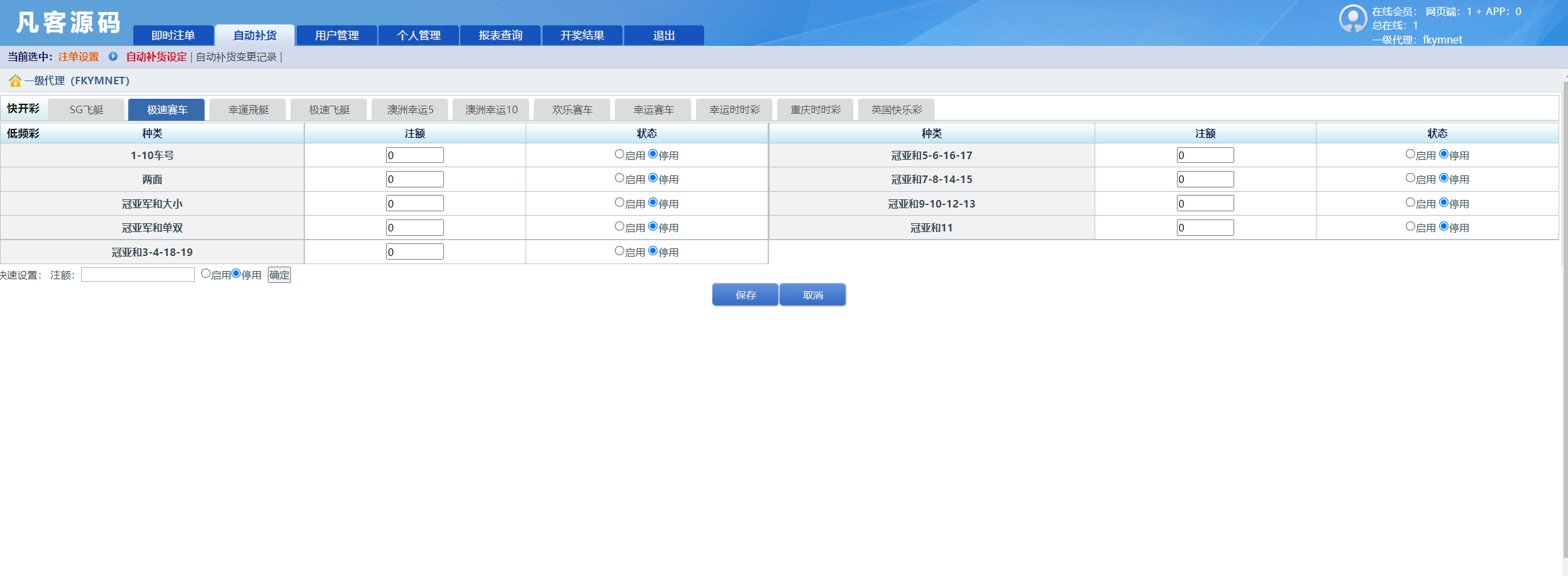
Task: Enable 启用 for 冠亚和11
Action: tap(1410, 228)
